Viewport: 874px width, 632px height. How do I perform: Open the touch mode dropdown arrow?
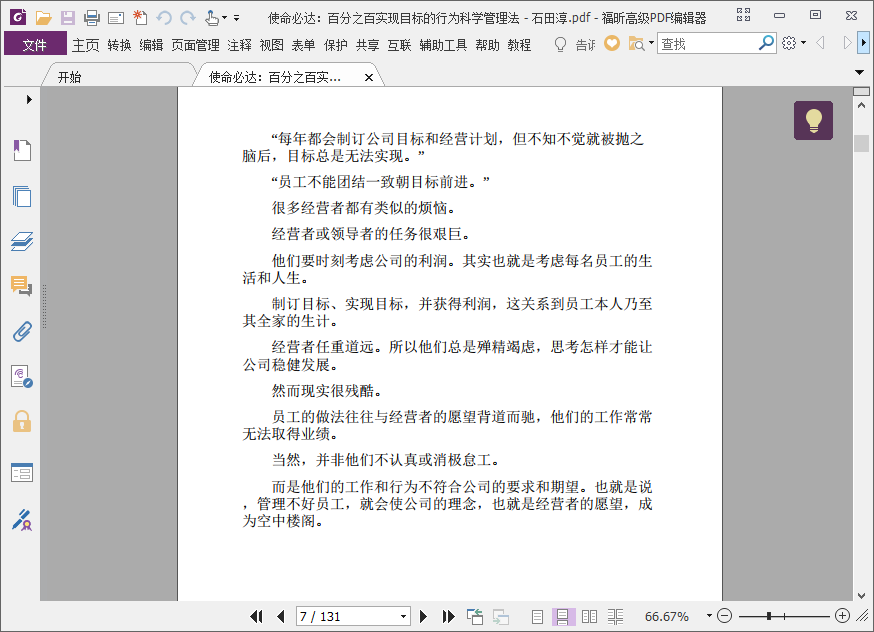(224, 18)
